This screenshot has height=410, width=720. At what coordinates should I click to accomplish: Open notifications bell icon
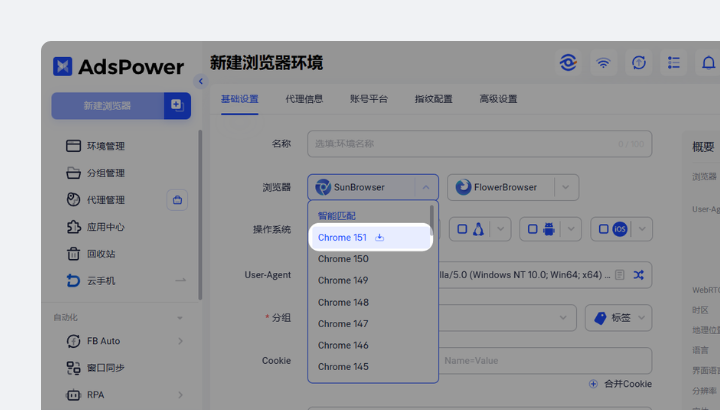709,62
